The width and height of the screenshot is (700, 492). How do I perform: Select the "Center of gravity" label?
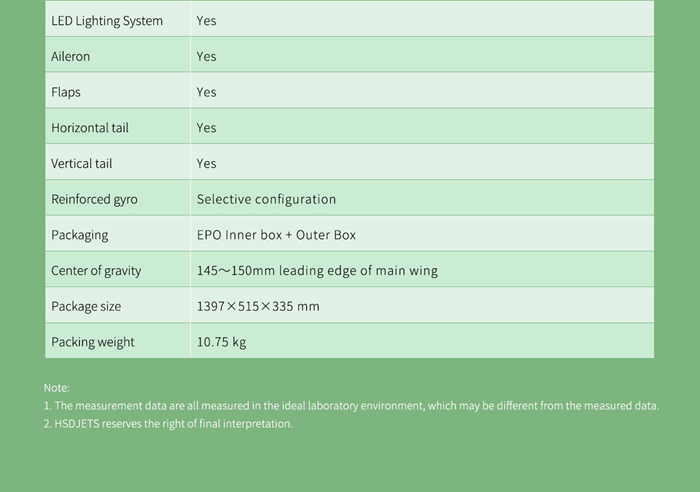96,271
